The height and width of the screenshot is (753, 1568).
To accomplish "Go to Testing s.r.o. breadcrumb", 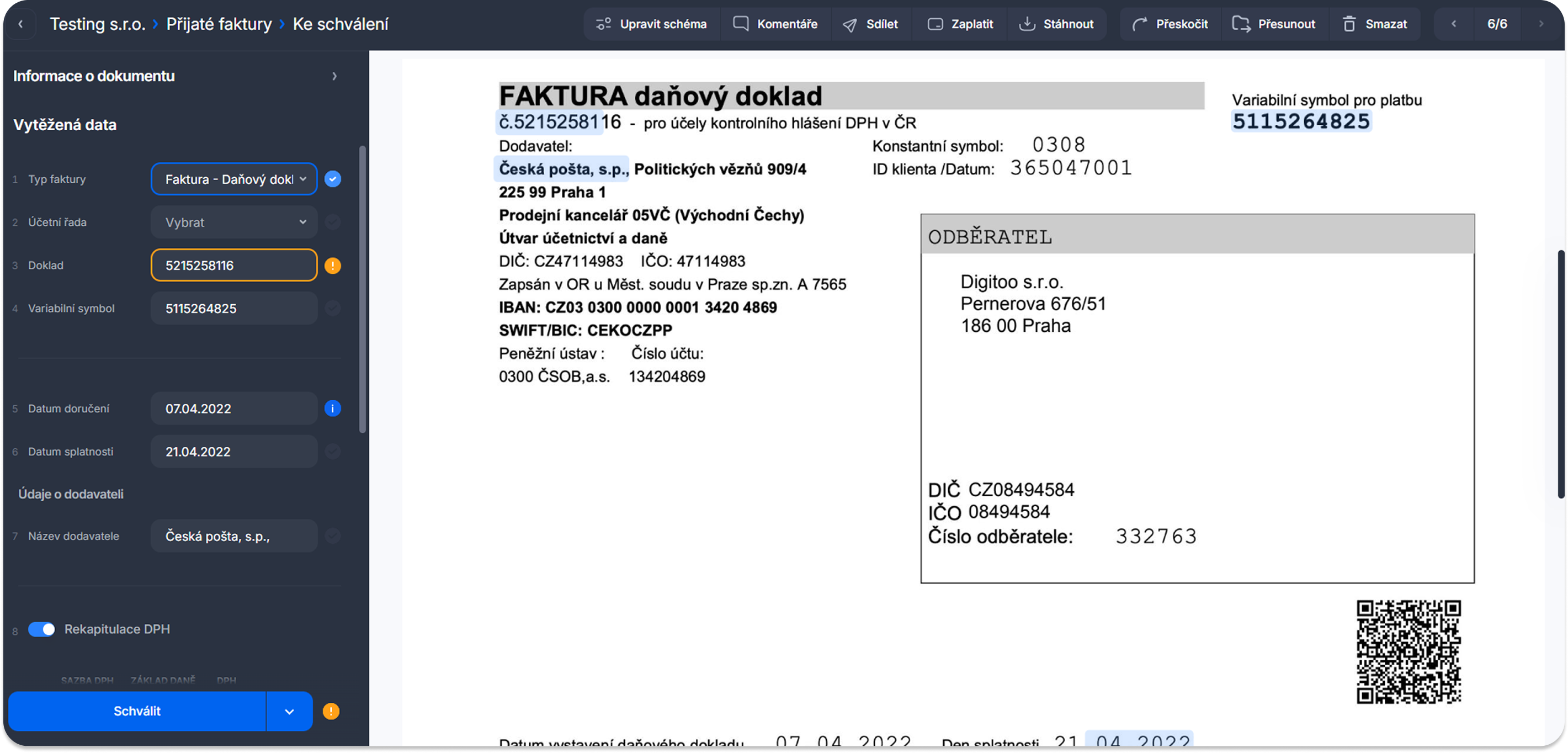I will click(x=97, y=24).
